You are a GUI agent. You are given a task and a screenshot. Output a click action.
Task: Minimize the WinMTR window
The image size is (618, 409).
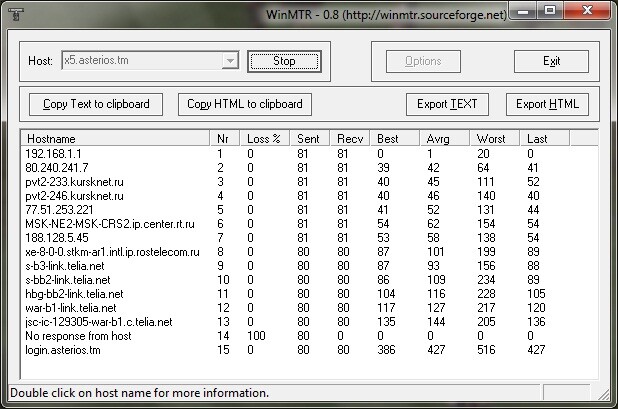(x=523, y=11)
